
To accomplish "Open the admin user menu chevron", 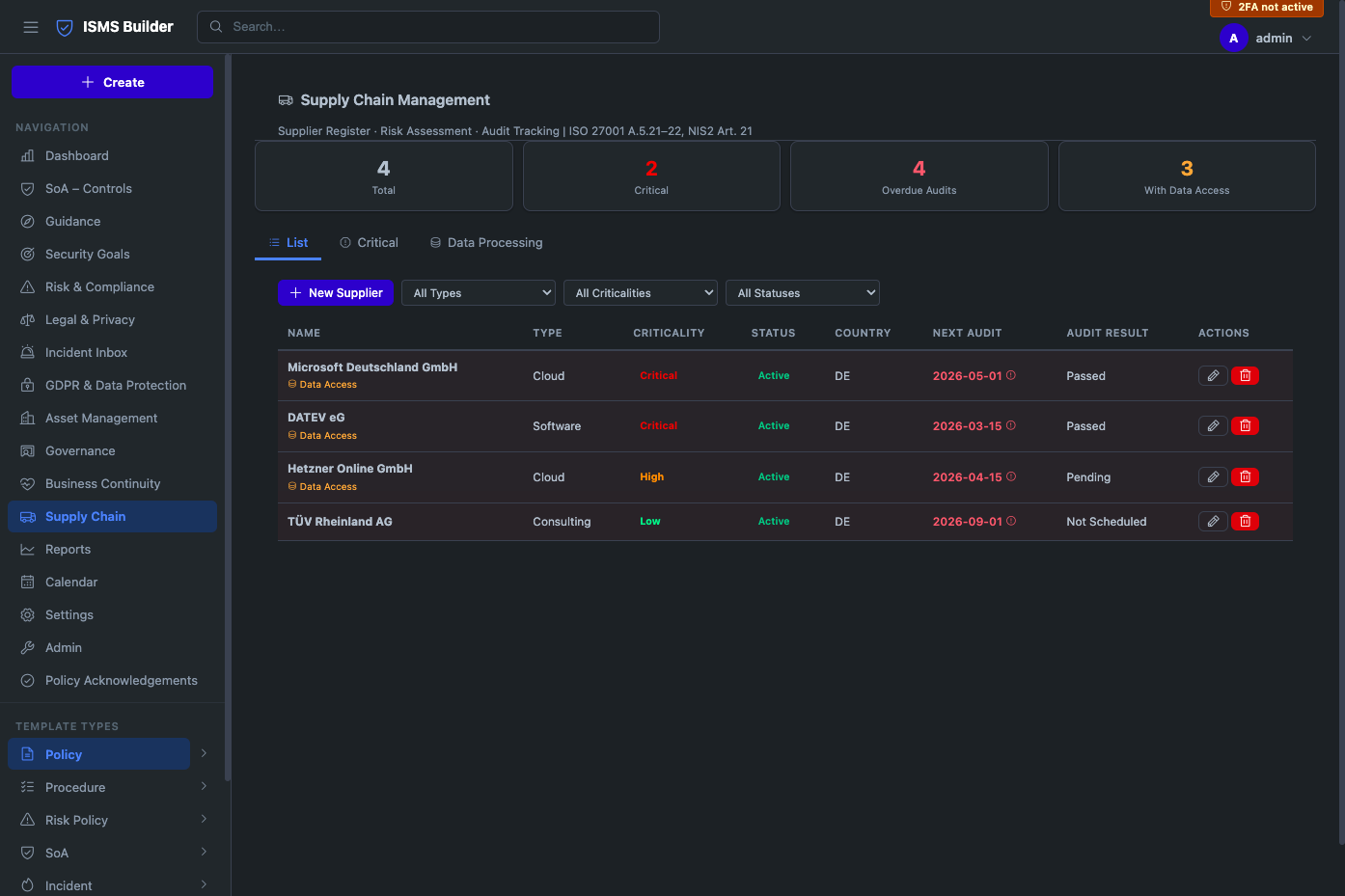I will [1306, 39].
